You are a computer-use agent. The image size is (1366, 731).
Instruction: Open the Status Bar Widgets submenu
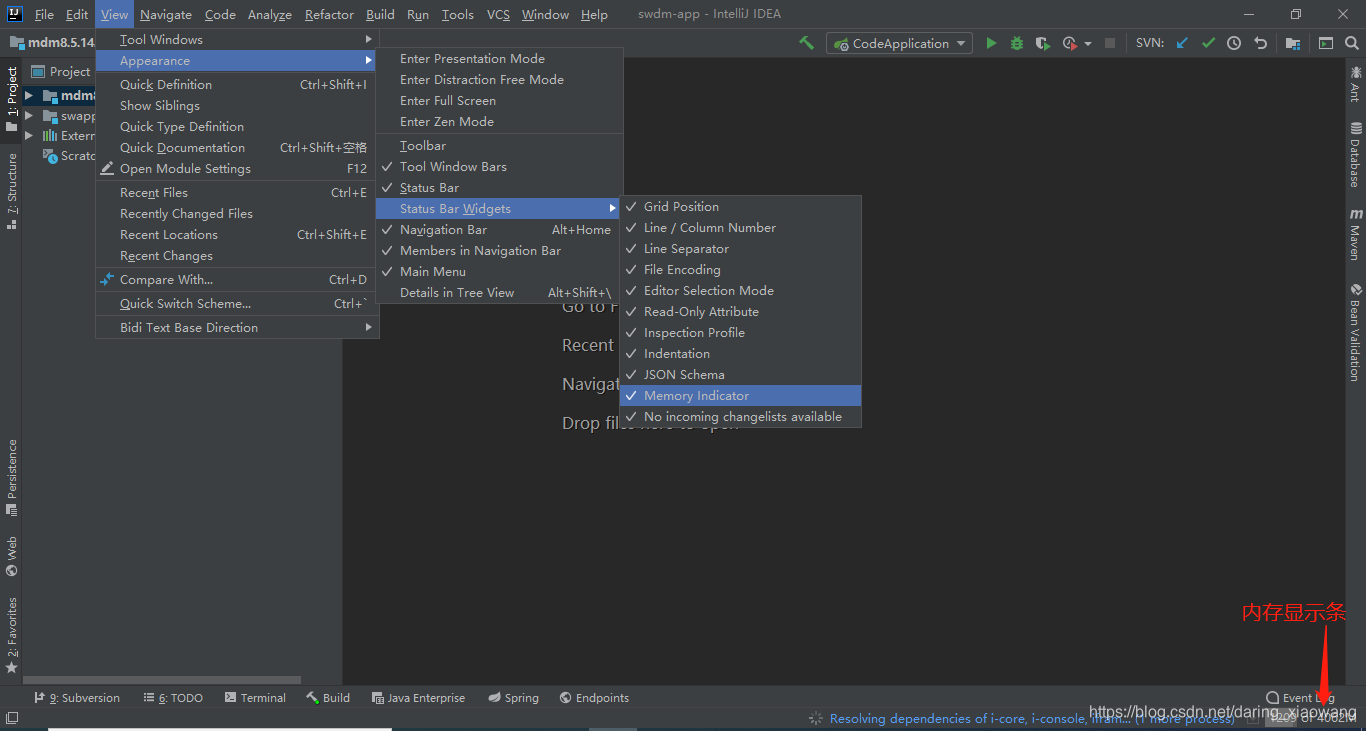[499, 209]
